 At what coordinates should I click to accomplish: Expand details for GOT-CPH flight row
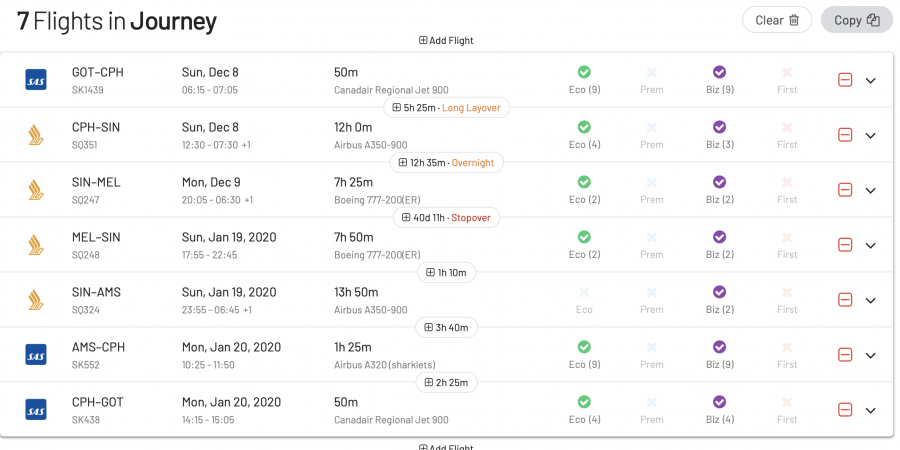pos(870,80)
